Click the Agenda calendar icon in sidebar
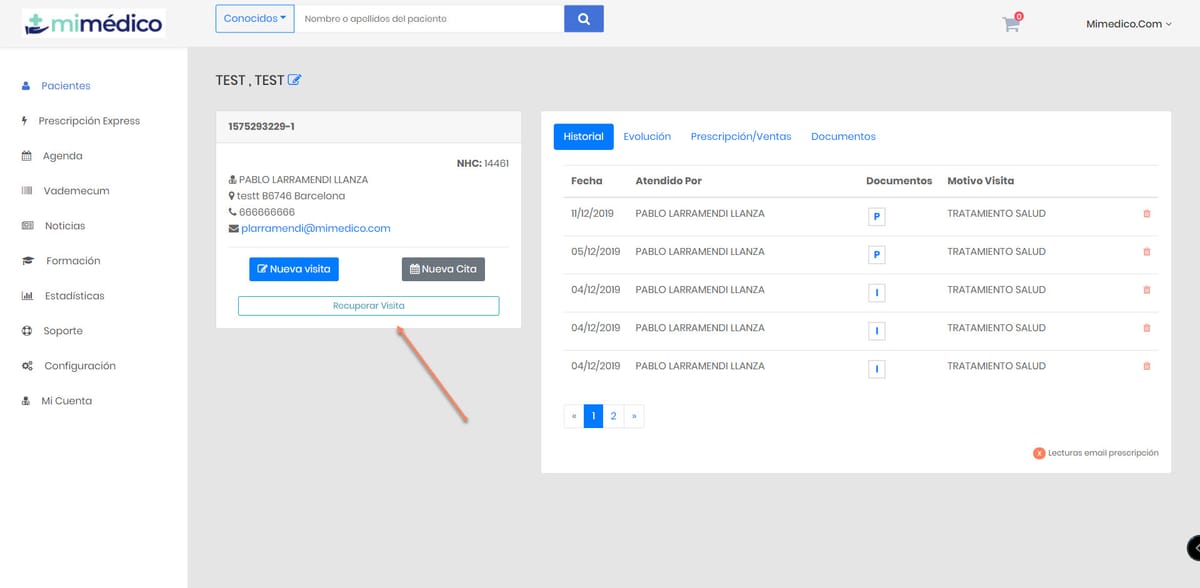1200x588 pixels. 27,156
